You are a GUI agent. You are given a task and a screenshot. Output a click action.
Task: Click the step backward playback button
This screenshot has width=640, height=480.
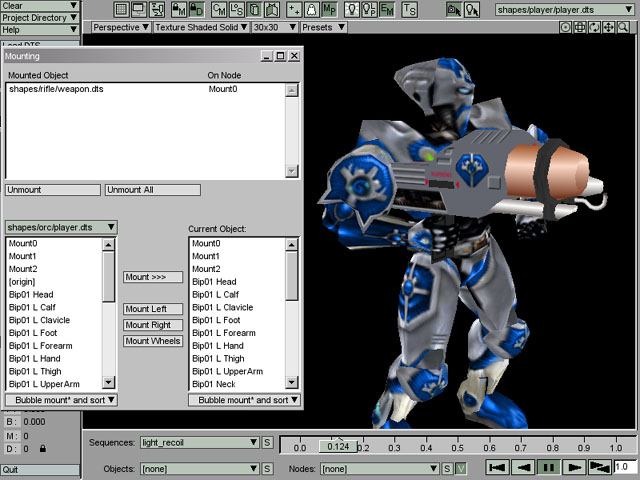[x=523, y=467]
